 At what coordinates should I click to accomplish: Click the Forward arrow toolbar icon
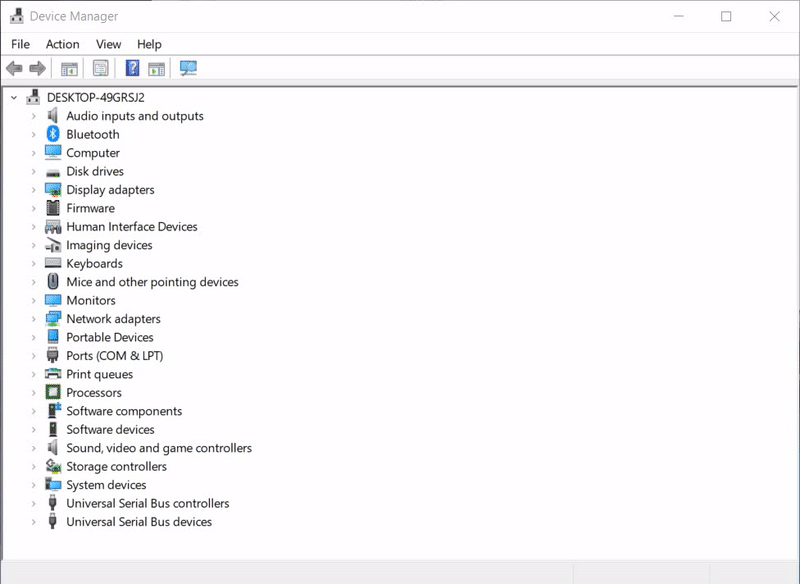38,68
